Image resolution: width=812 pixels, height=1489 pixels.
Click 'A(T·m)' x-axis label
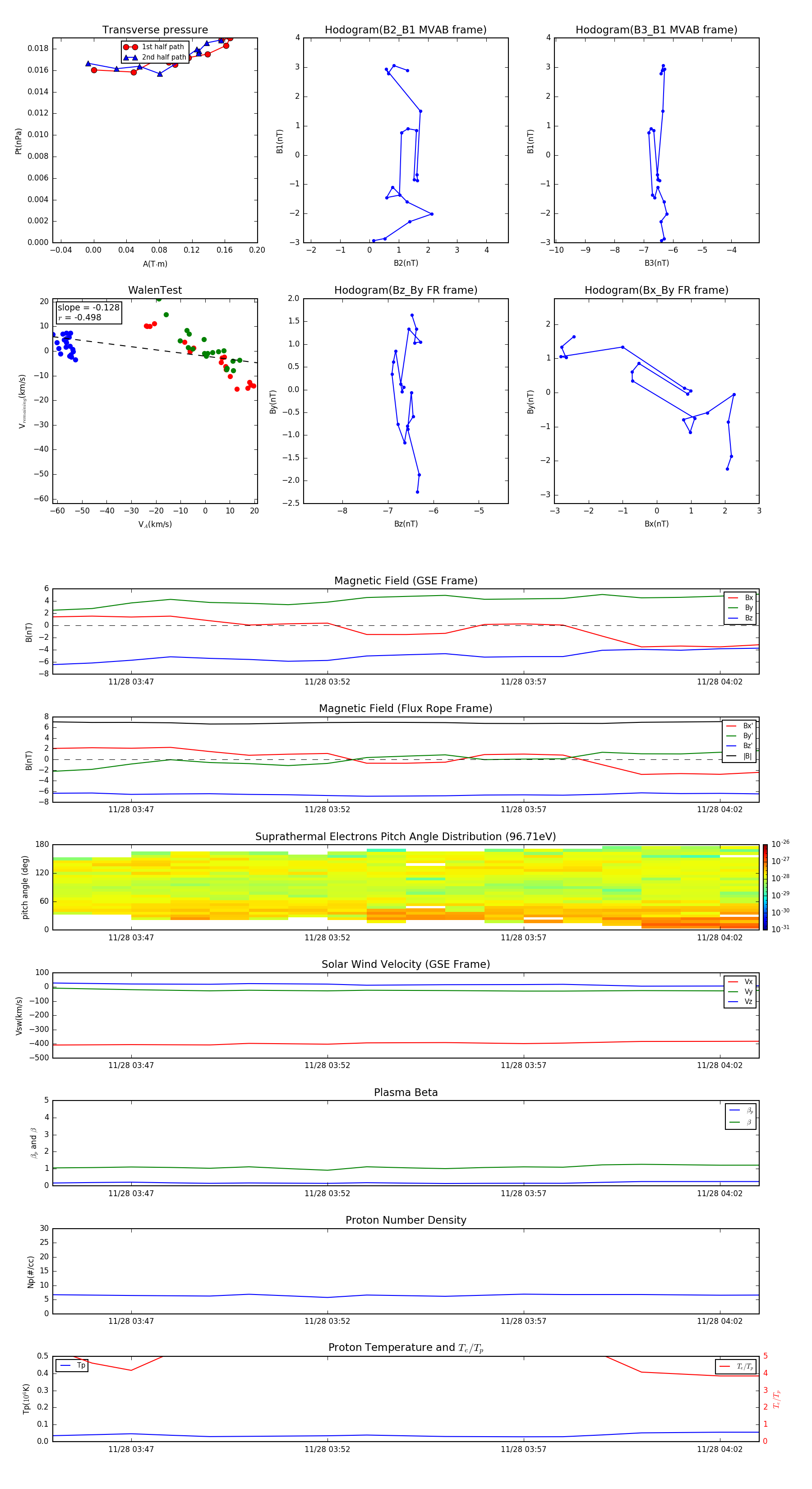(x=155, y=264)
